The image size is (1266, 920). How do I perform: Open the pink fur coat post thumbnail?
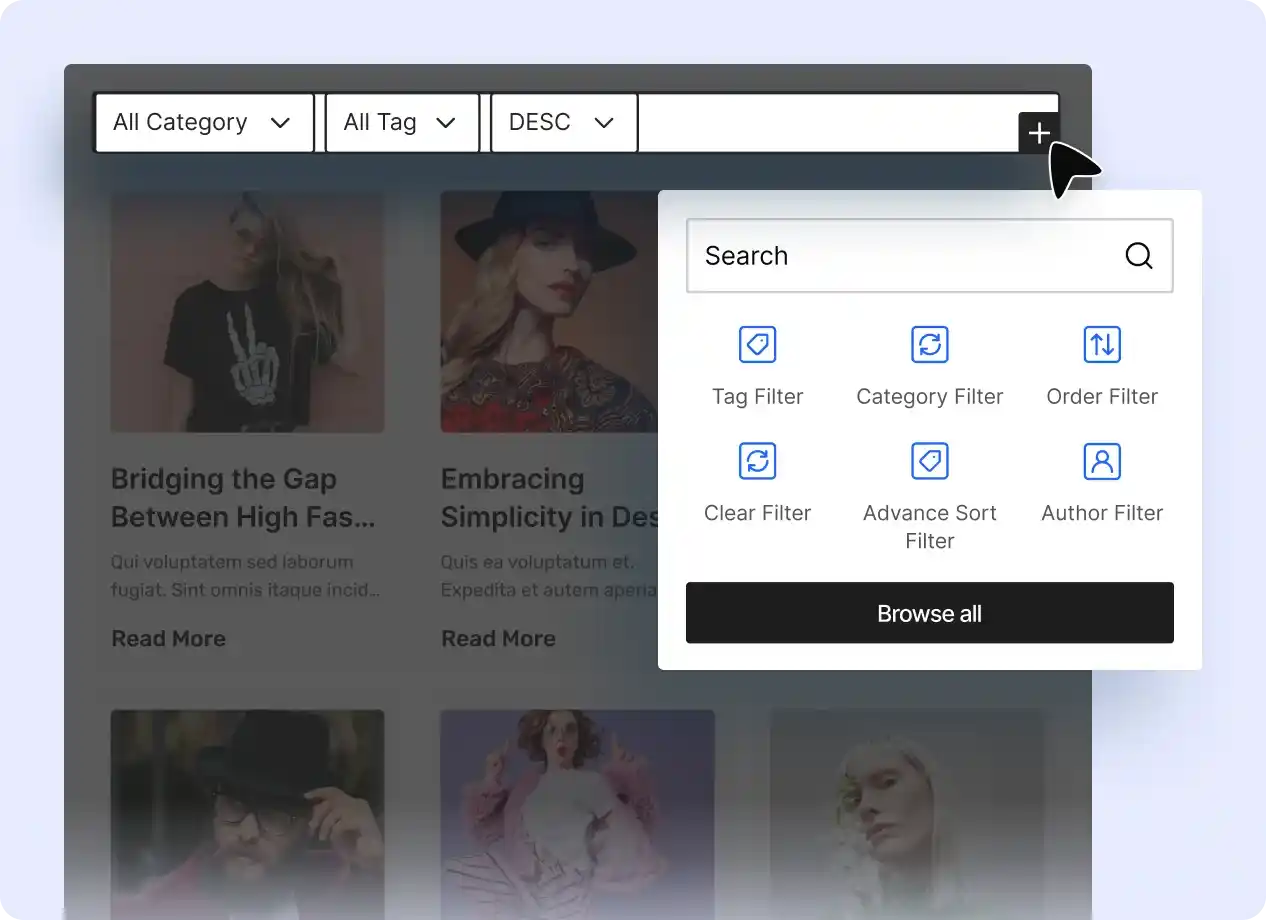pos(577,810)
